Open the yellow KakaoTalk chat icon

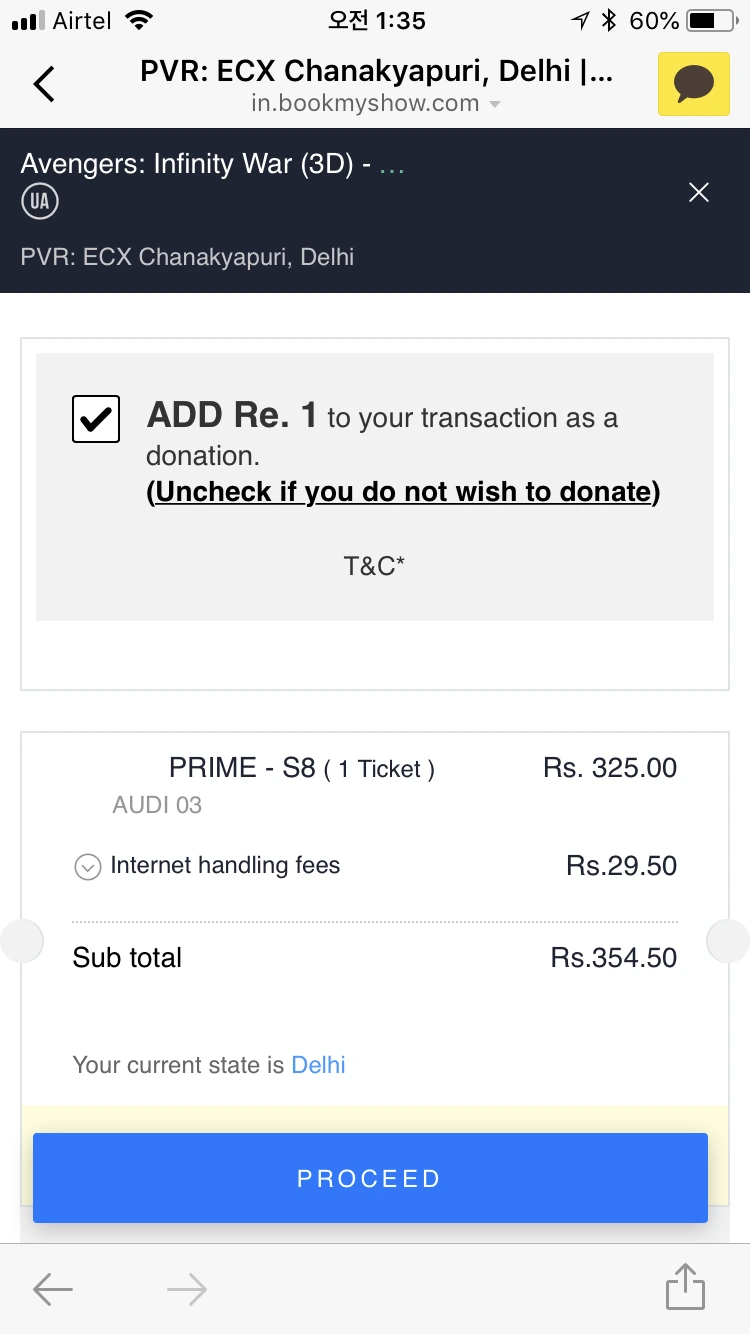pyautogui.click(x=693, y=84)
